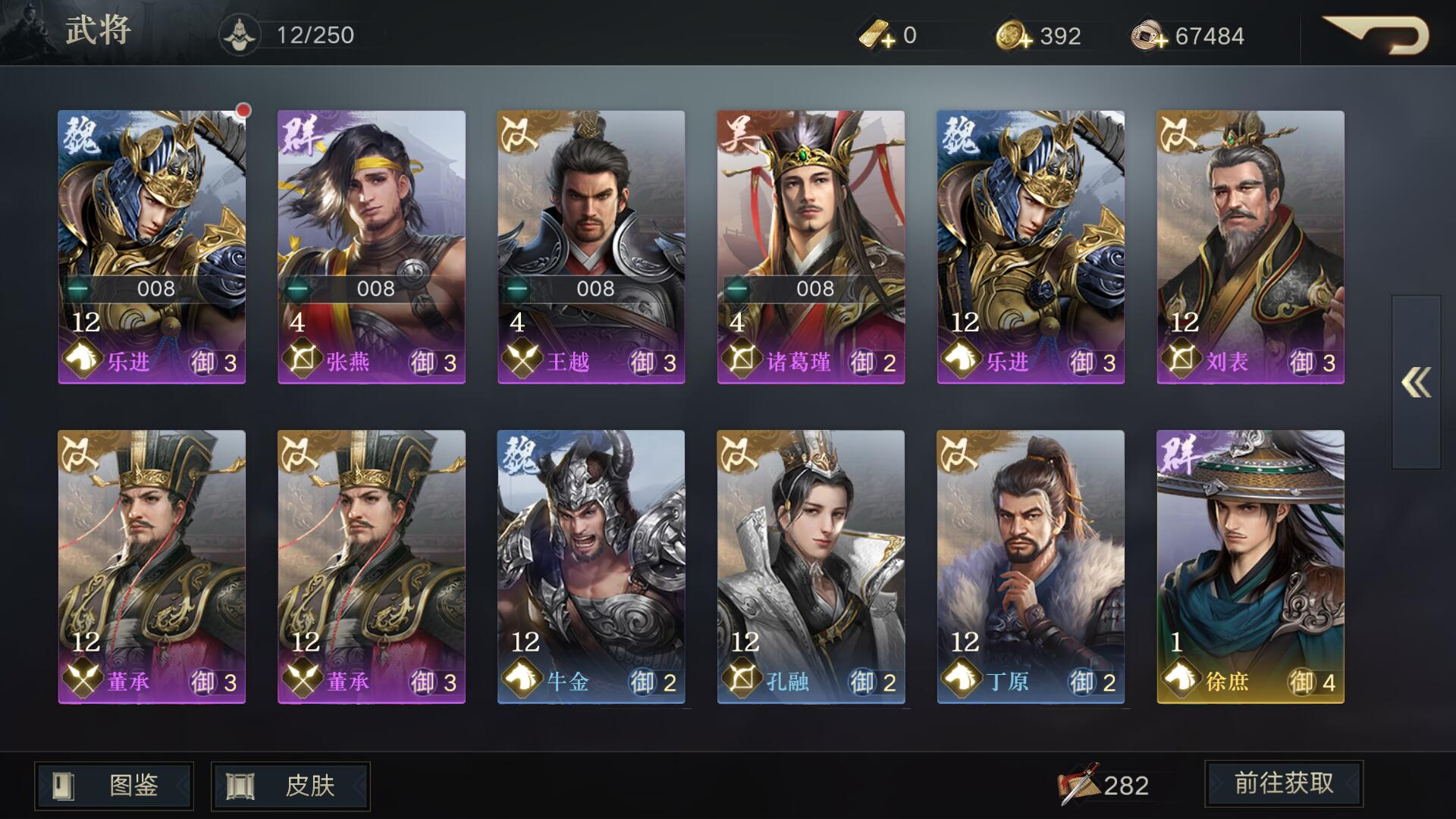Select the 孔融 general card
The height and width of the screenshot is (819, 1456).
pos(811,567)
